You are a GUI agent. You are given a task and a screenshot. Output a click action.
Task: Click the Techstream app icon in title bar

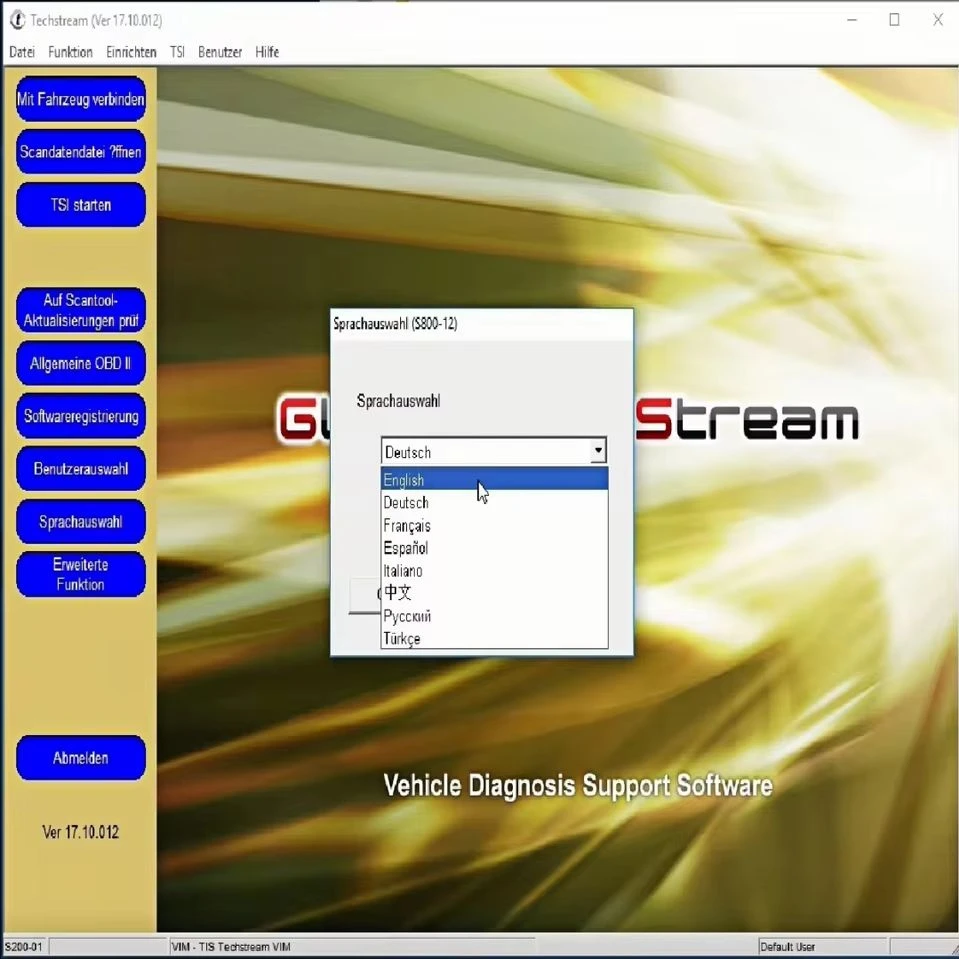(x=18, y=20)
